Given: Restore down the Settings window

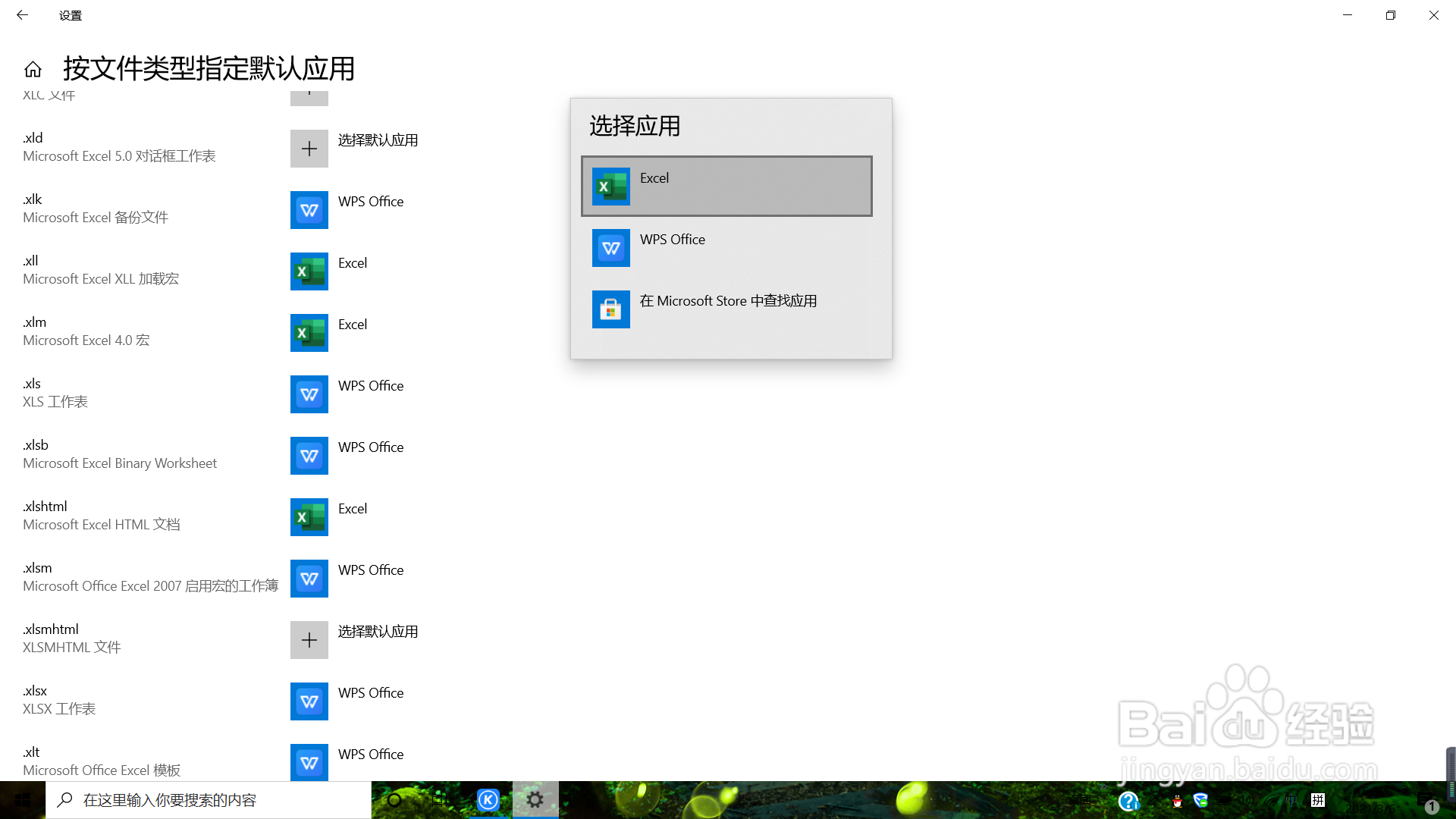Looking at the screenshot, I should click(1391, 15).
